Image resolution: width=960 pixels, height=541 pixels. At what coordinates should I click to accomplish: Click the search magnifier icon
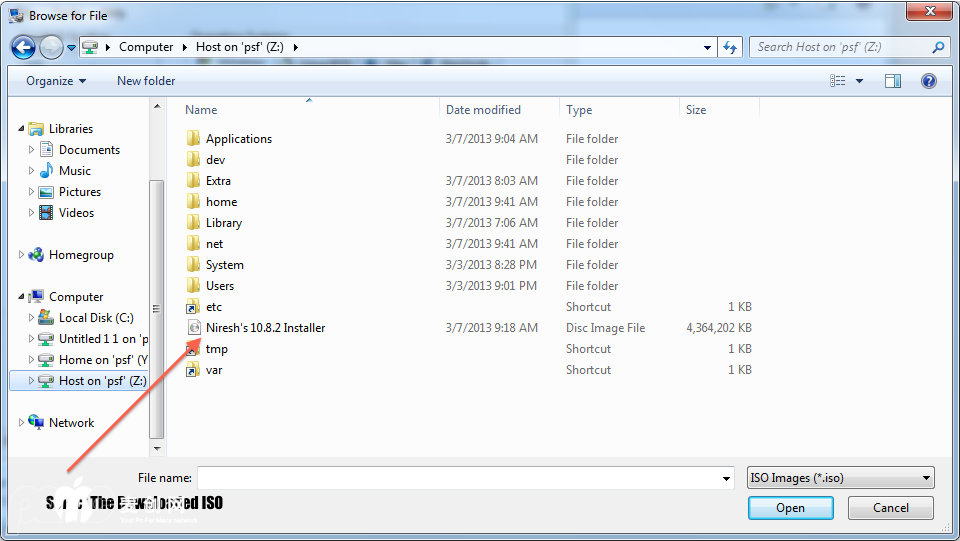tap(938, 47)
